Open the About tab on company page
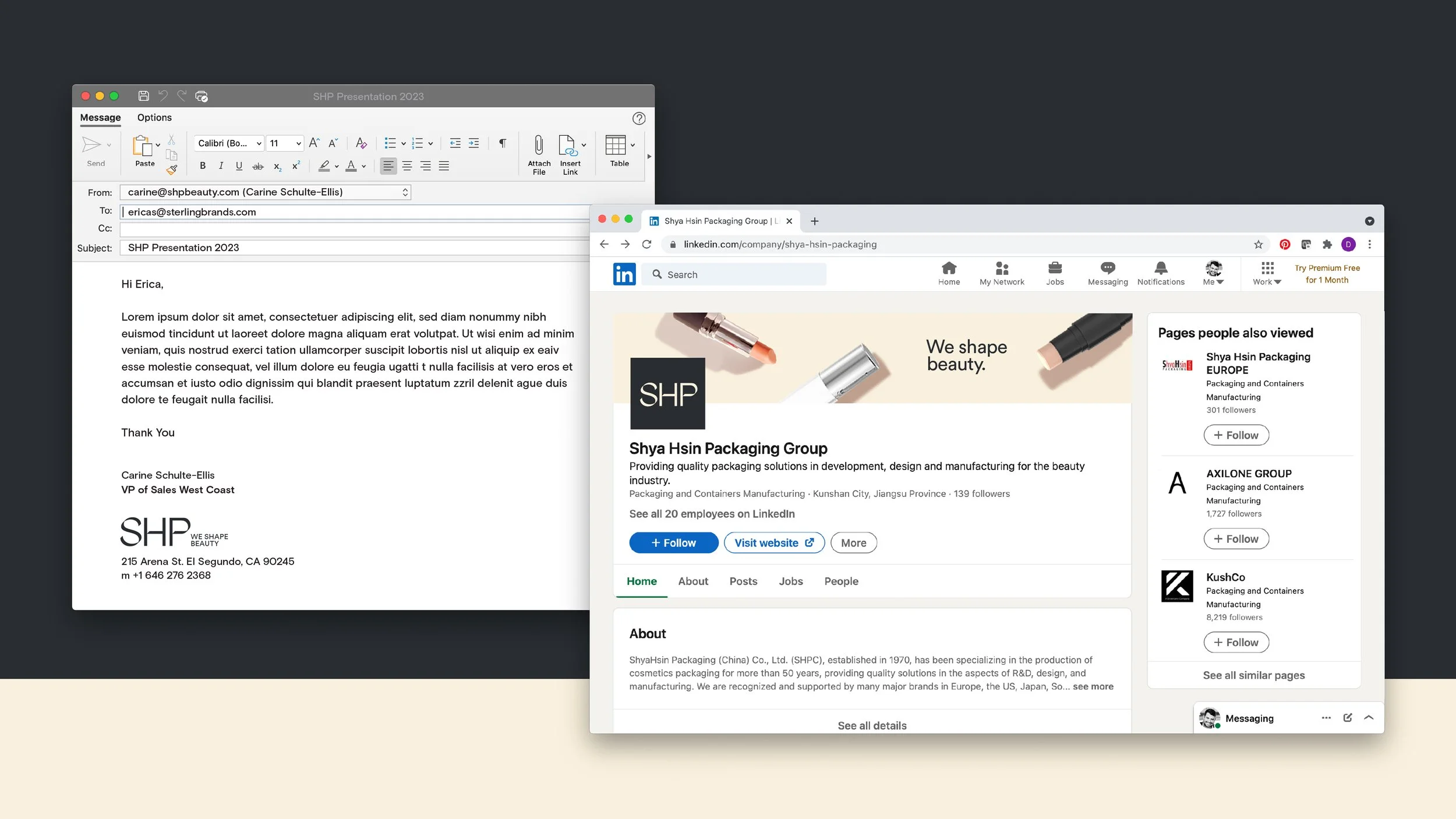The height and width of the screenshot is (819, 1456). 693,581
